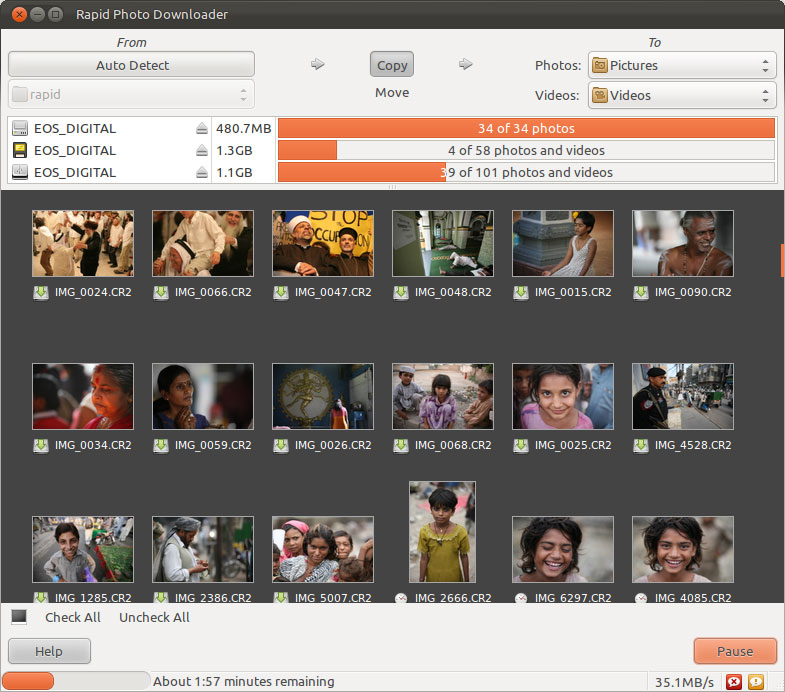Select the IMG_0026.CR2 statue thumbnail

point(322,396)
